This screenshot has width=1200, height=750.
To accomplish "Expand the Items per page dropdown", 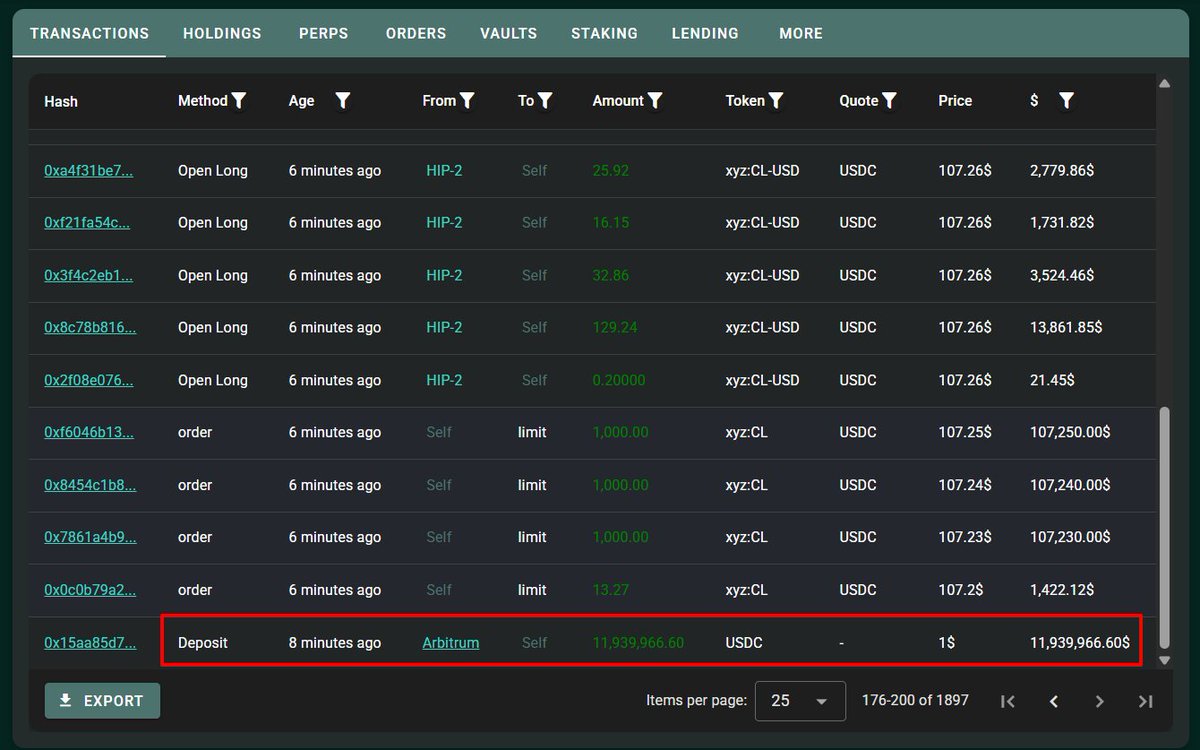I will click(x=800, y=701).
